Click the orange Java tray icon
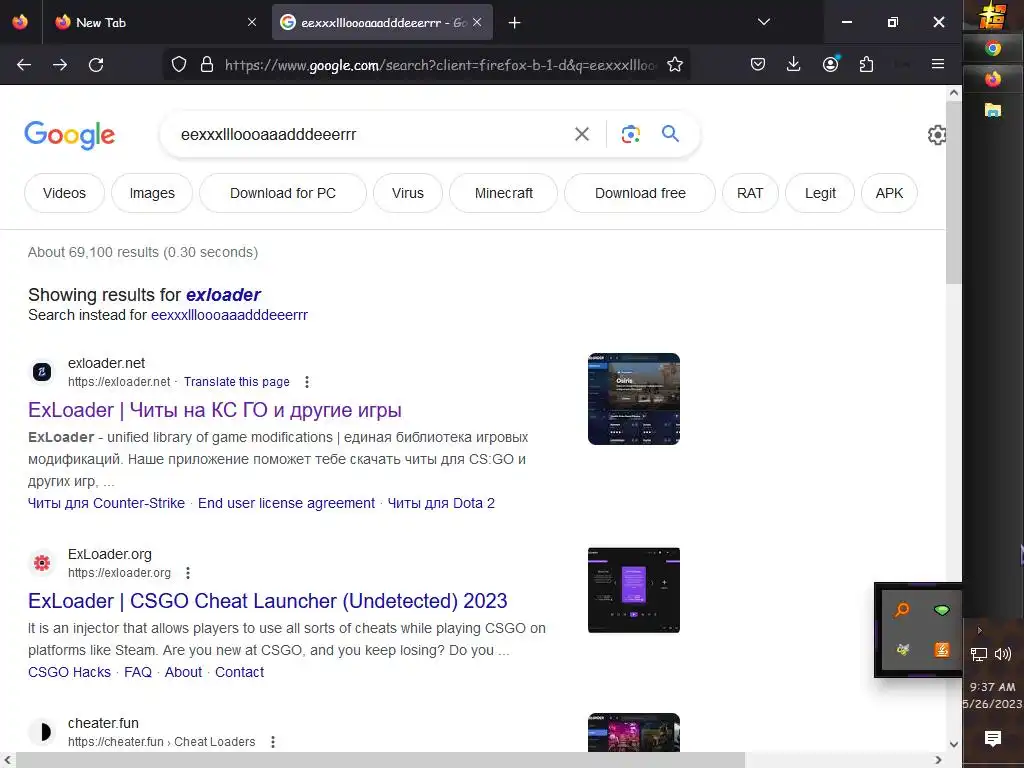Image resolution: width=1024 pixels, height=768 pixels. click(x=942, y=650)
